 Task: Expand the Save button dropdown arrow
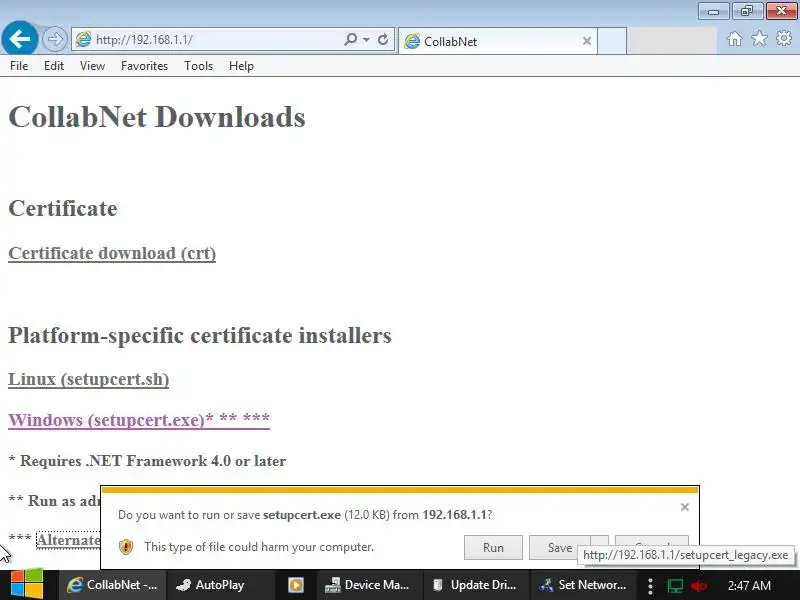(599, 543)
